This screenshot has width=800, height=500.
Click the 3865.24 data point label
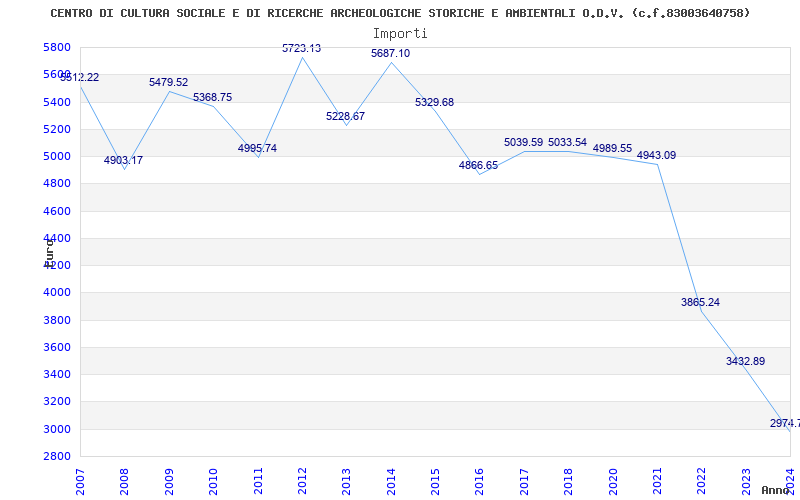[x=700, y=302]
